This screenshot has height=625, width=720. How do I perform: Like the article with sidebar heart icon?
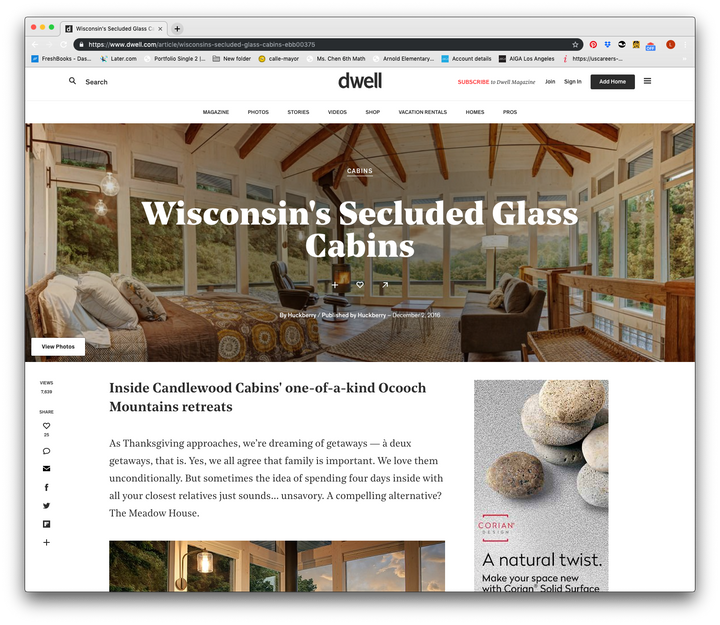tap(46, 426)
